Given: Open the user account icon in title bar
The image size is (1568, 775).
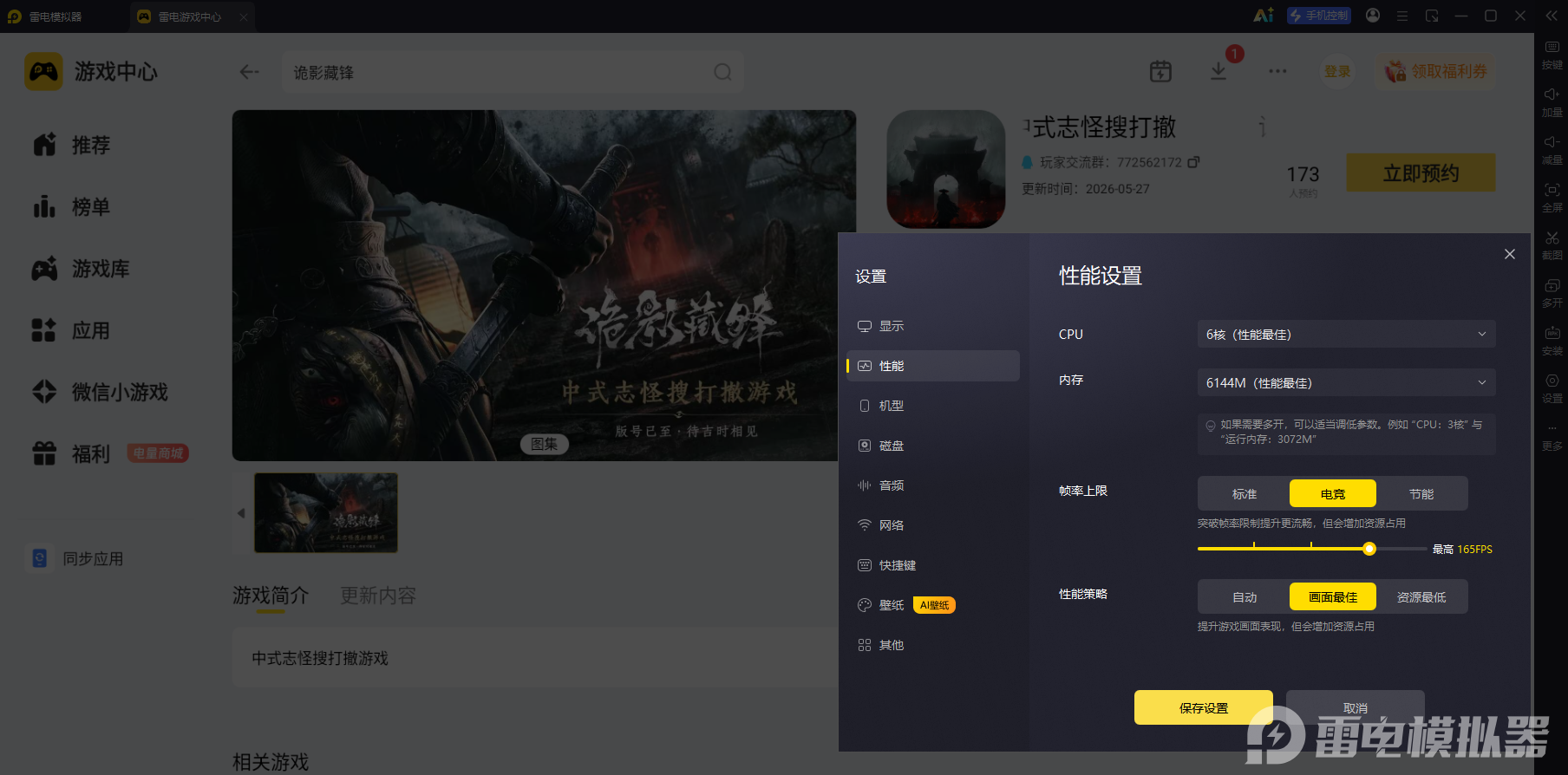Looking at the screenshot, I should coord(1373,16).
